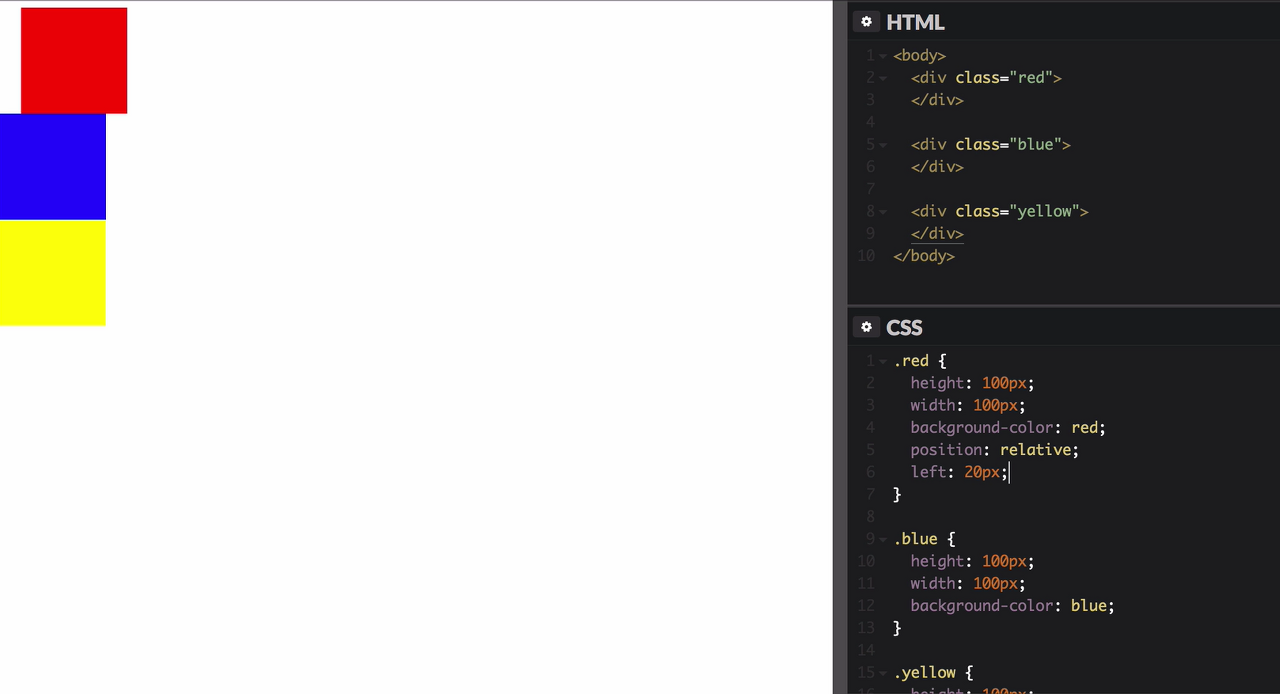The image size is (1280, 694).
Task: Click the HTML panel title
Action: point(915,22)
